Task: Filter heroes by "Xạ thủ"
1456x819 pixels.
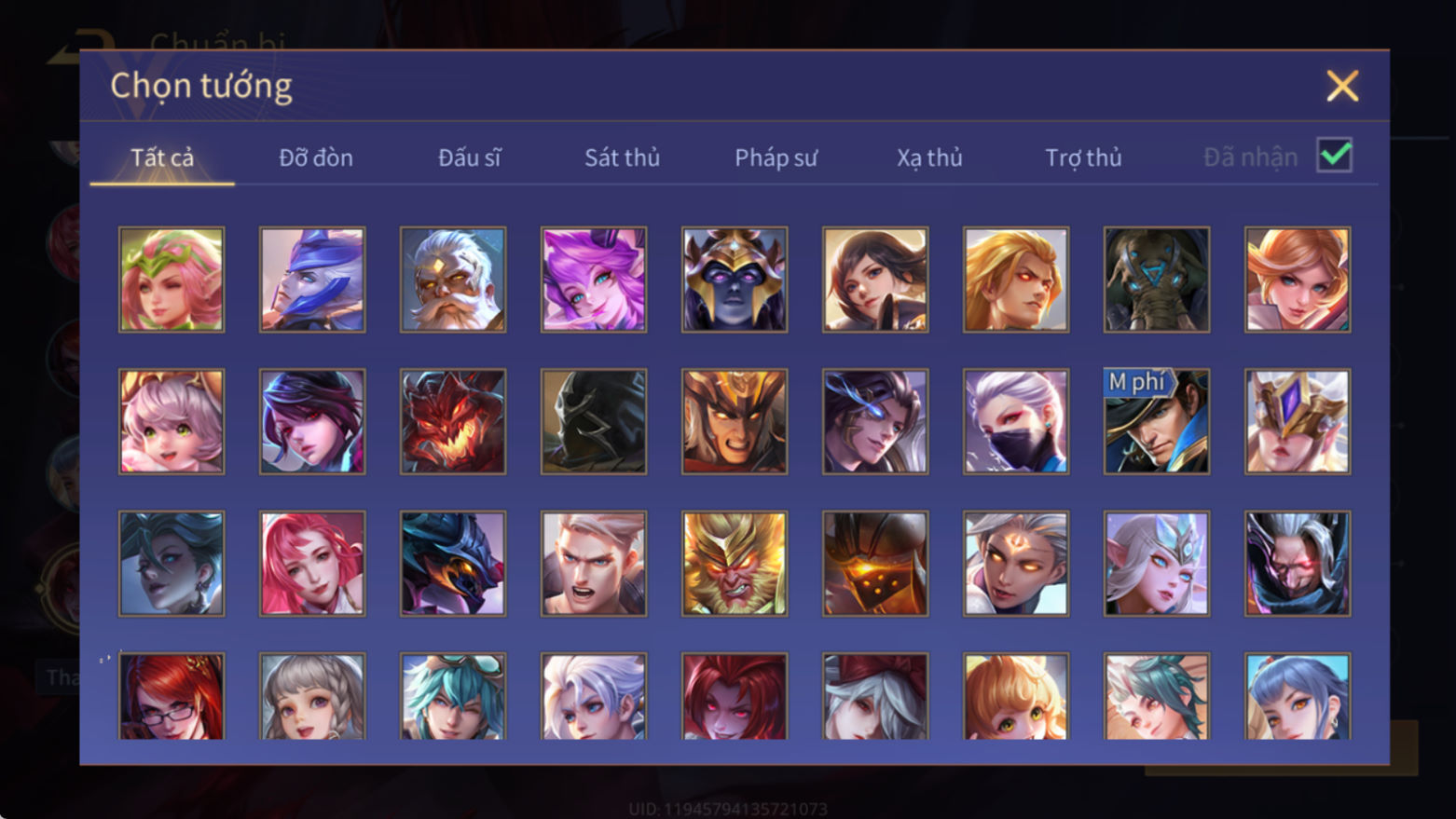Action: pos(929,157)
